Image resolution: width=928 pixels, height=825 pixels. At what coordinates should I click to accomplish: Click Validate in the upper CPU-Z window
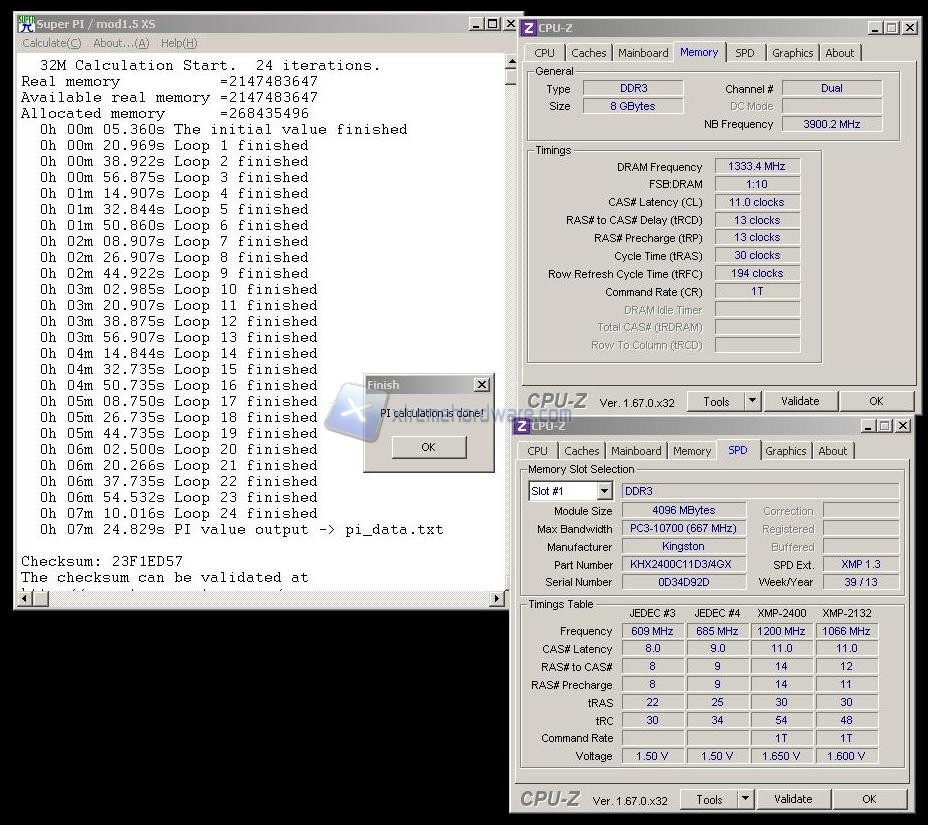(800, 401)
